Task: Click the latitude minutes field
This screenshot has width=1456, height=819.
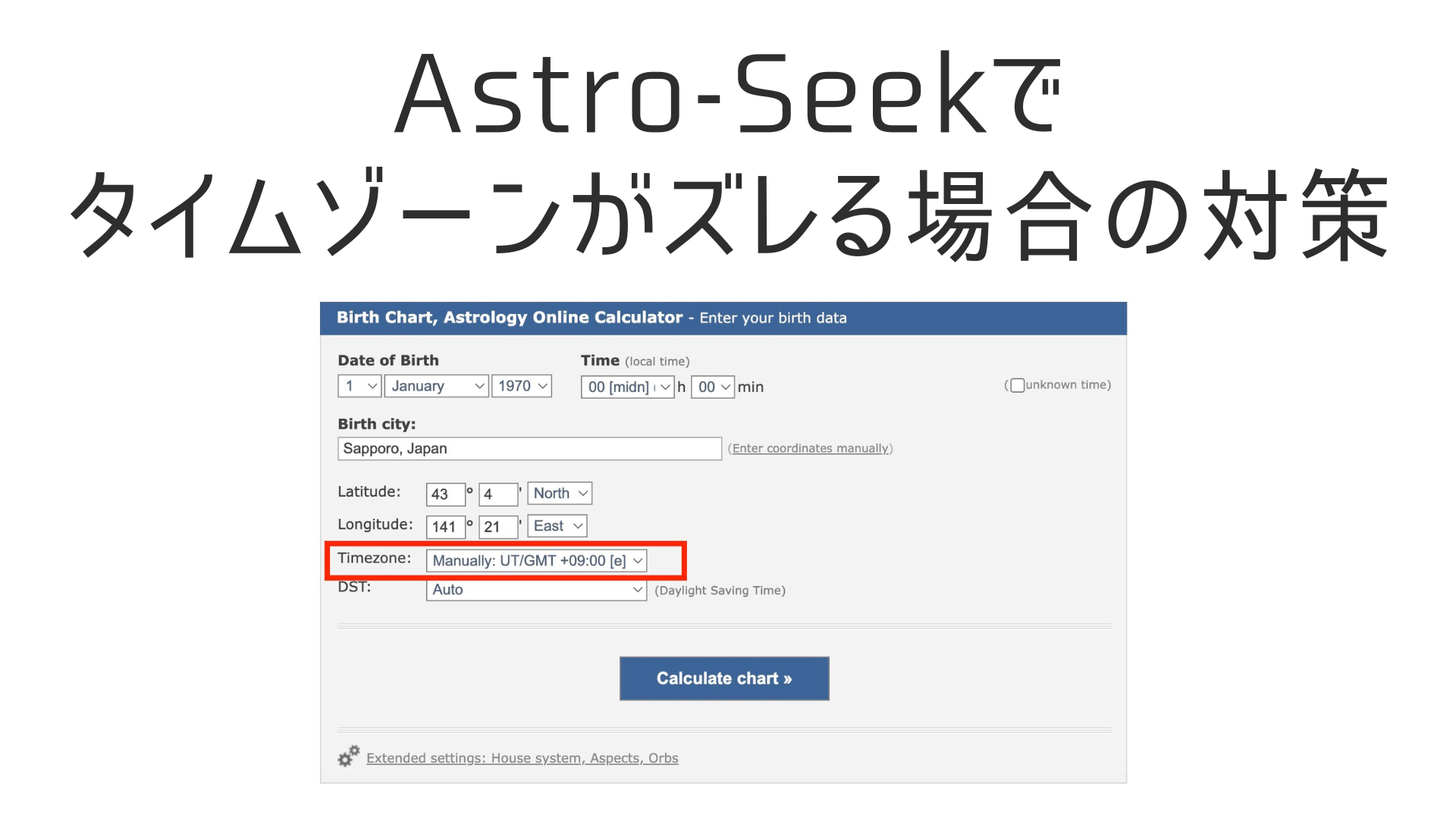Action: pyautogui.click(x=498, y=494)
